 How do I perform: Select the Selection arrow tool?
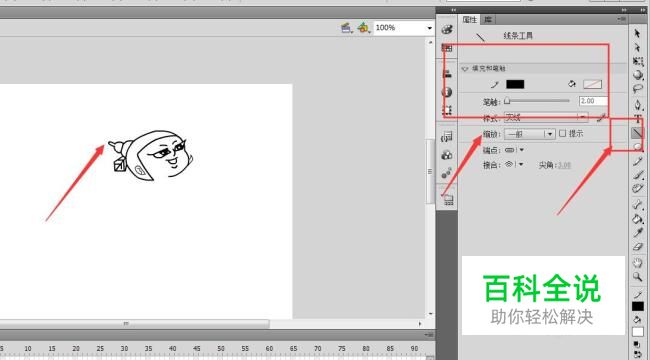[638, 34]
